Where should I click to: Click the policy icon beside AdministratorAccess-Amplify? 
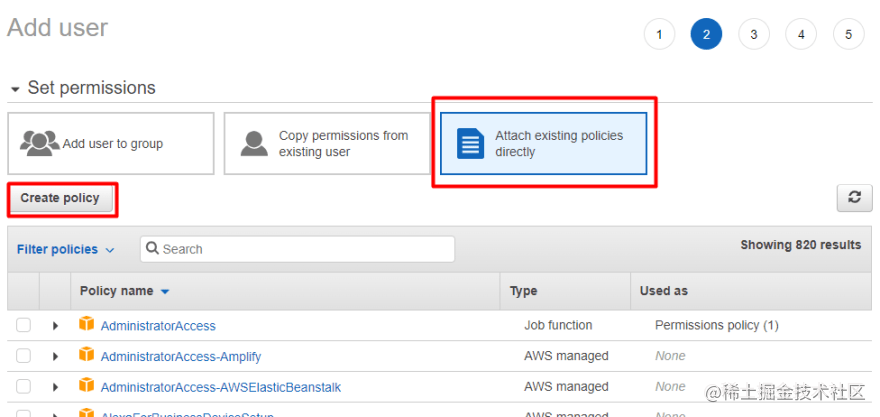86,355
